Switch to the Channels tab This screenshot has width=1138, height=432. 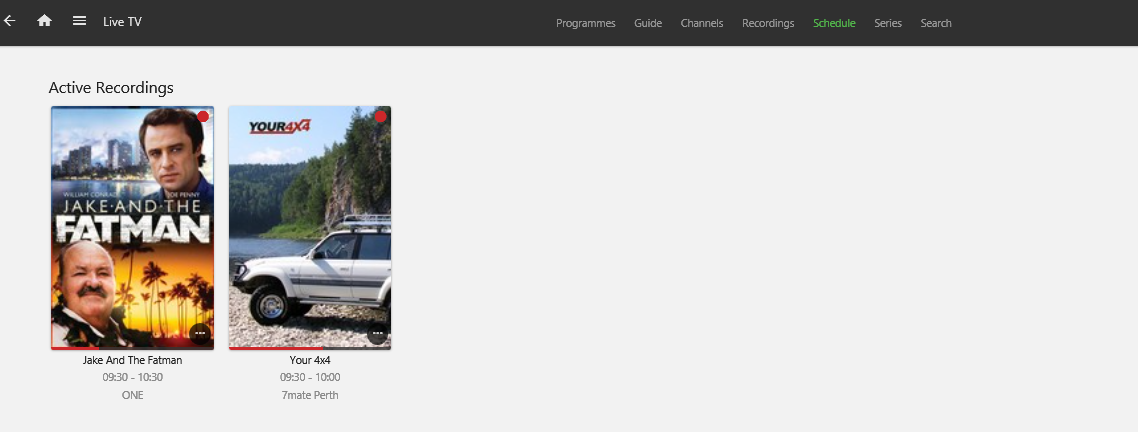tap(702, 23)
